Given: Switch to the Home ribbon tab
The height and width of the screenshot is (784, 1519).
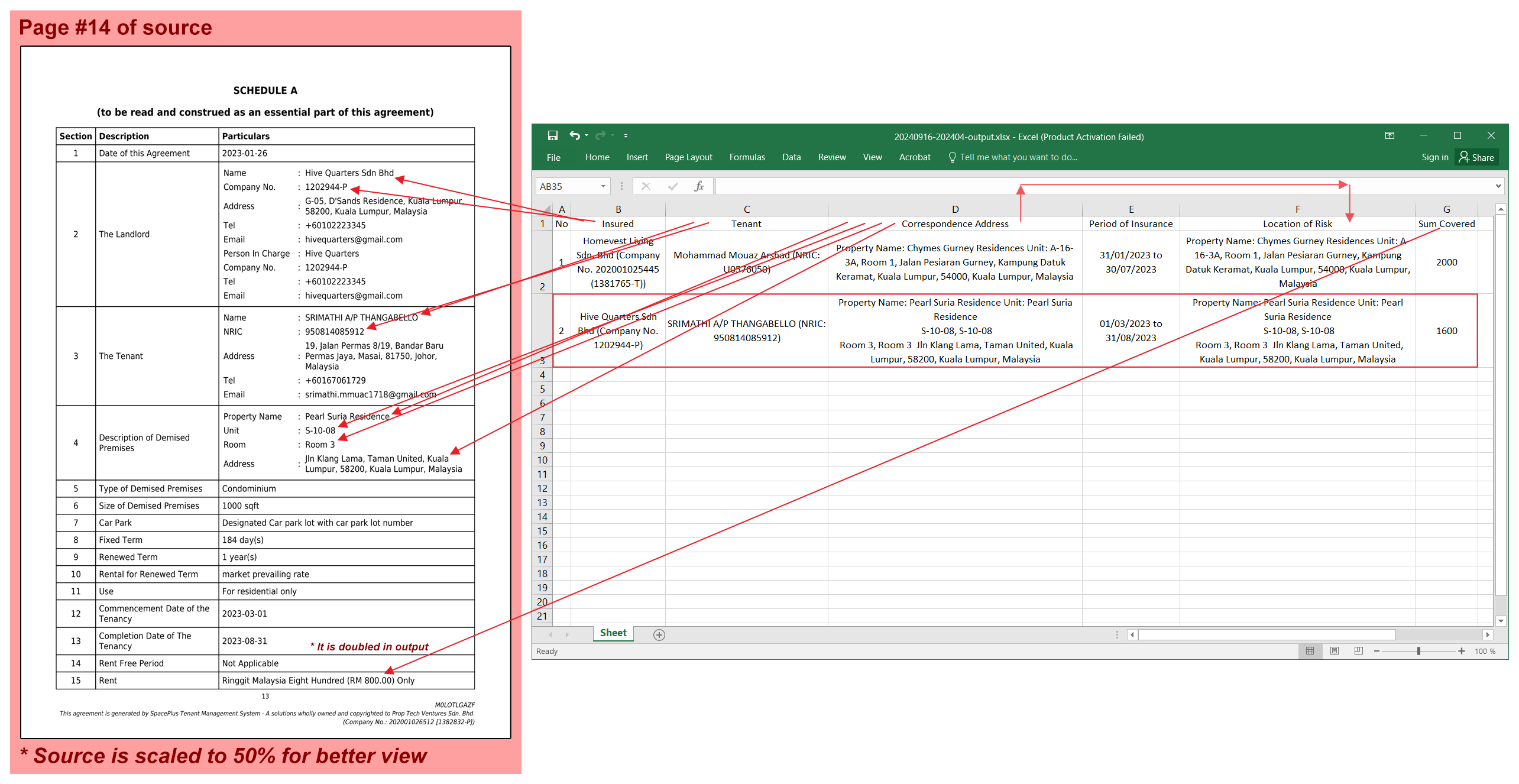Looking at the screenshot, I should coord(597,157).
